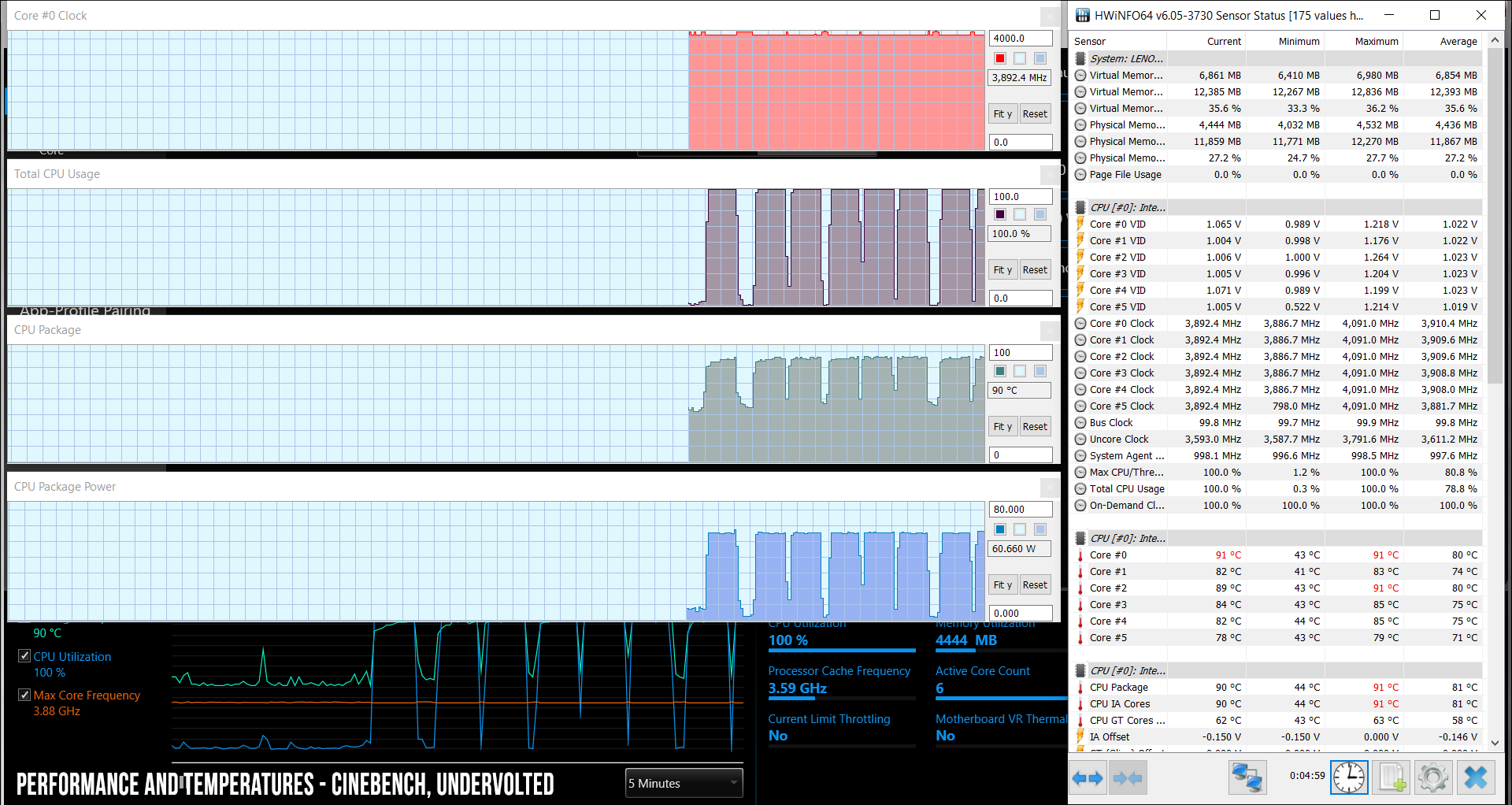Viewport: 1512px width, 805px height.
Task: Uncheck the Max Core Frequency checkbox in XTU
Action: click(24, 695)
